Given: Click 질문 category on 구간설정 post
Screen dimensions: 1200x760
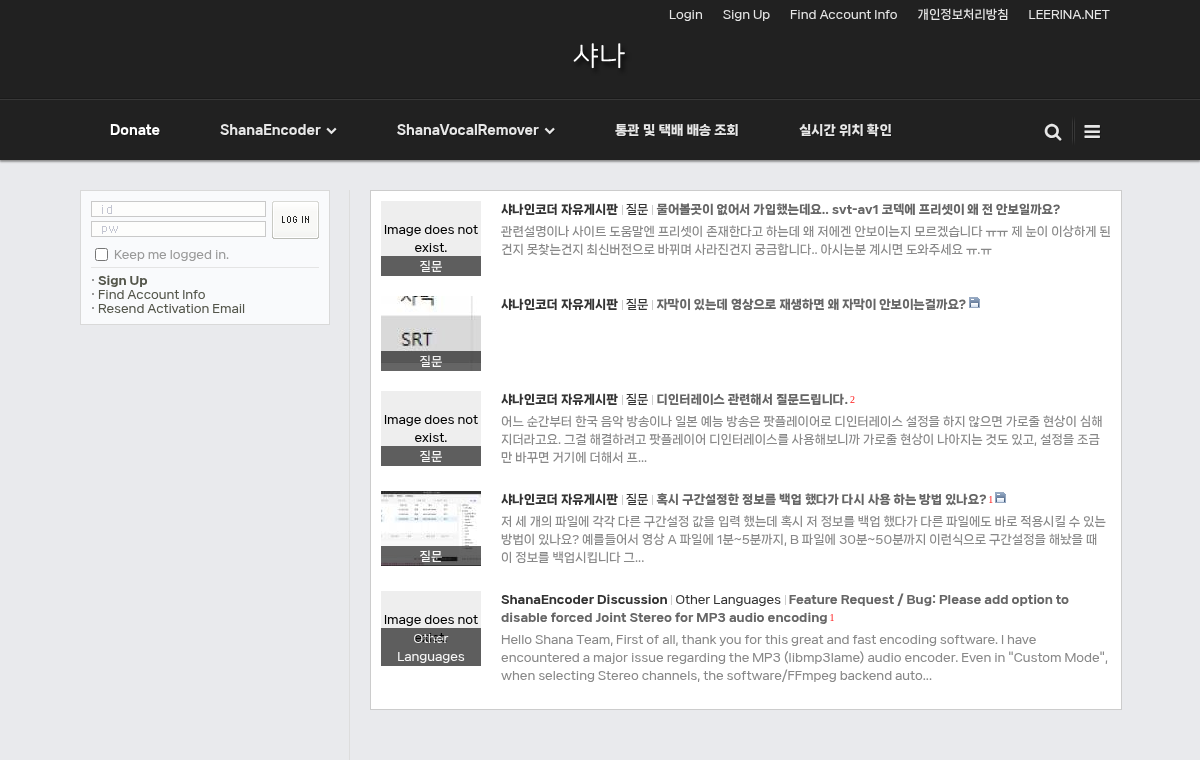Looking at the screenshot, I should (637, 499).
